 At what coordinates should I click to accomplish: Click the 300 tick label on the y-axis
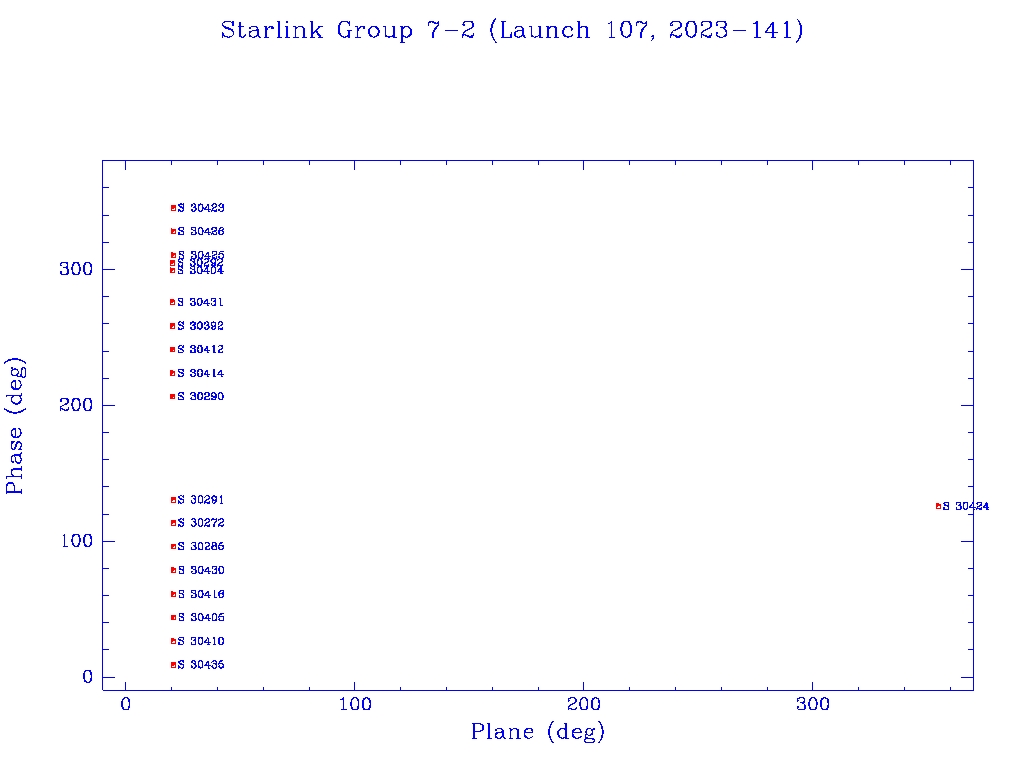[80, 269]
